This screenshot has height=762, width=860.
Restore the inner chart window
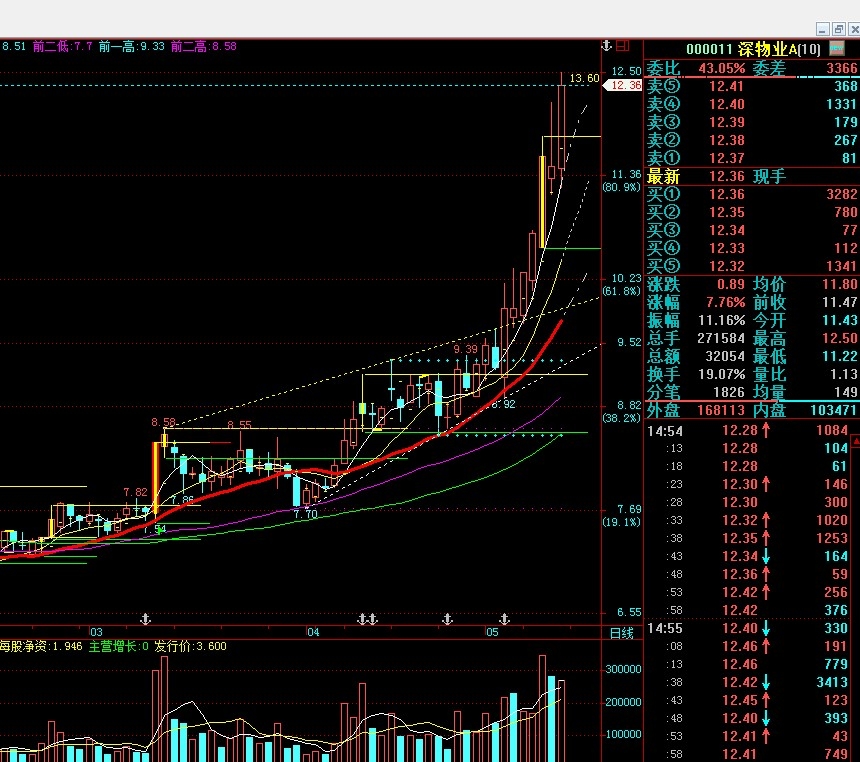[x=837, y=30]
